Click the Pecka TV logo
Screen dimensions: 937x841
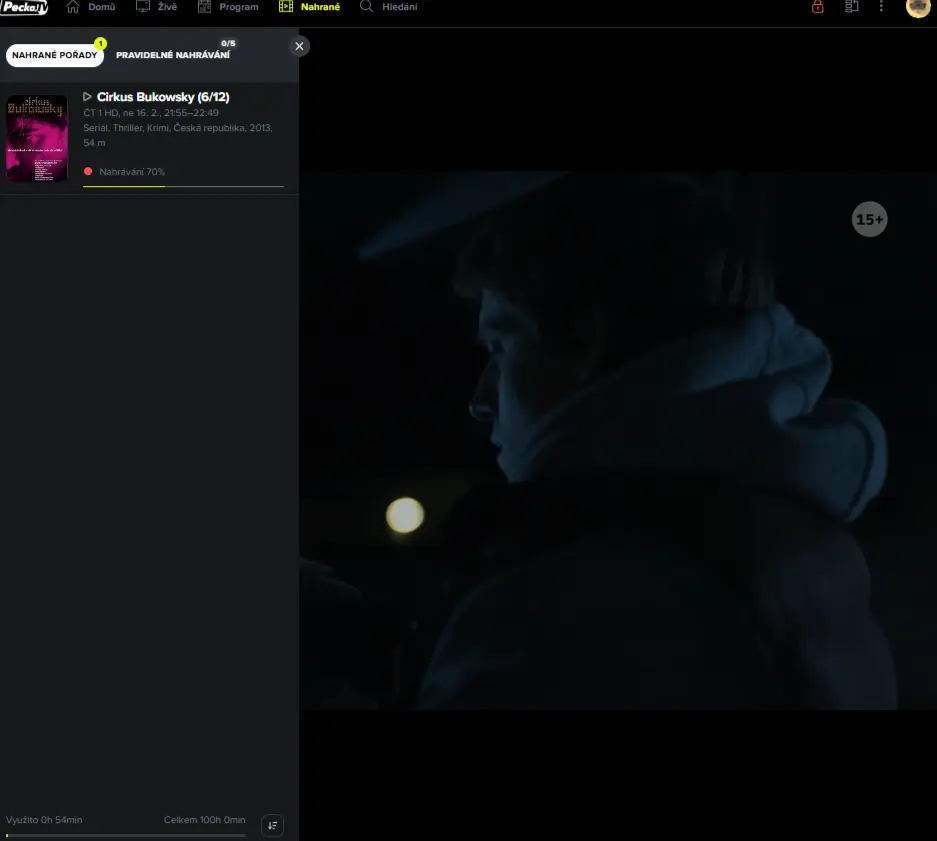coord(24,7)
